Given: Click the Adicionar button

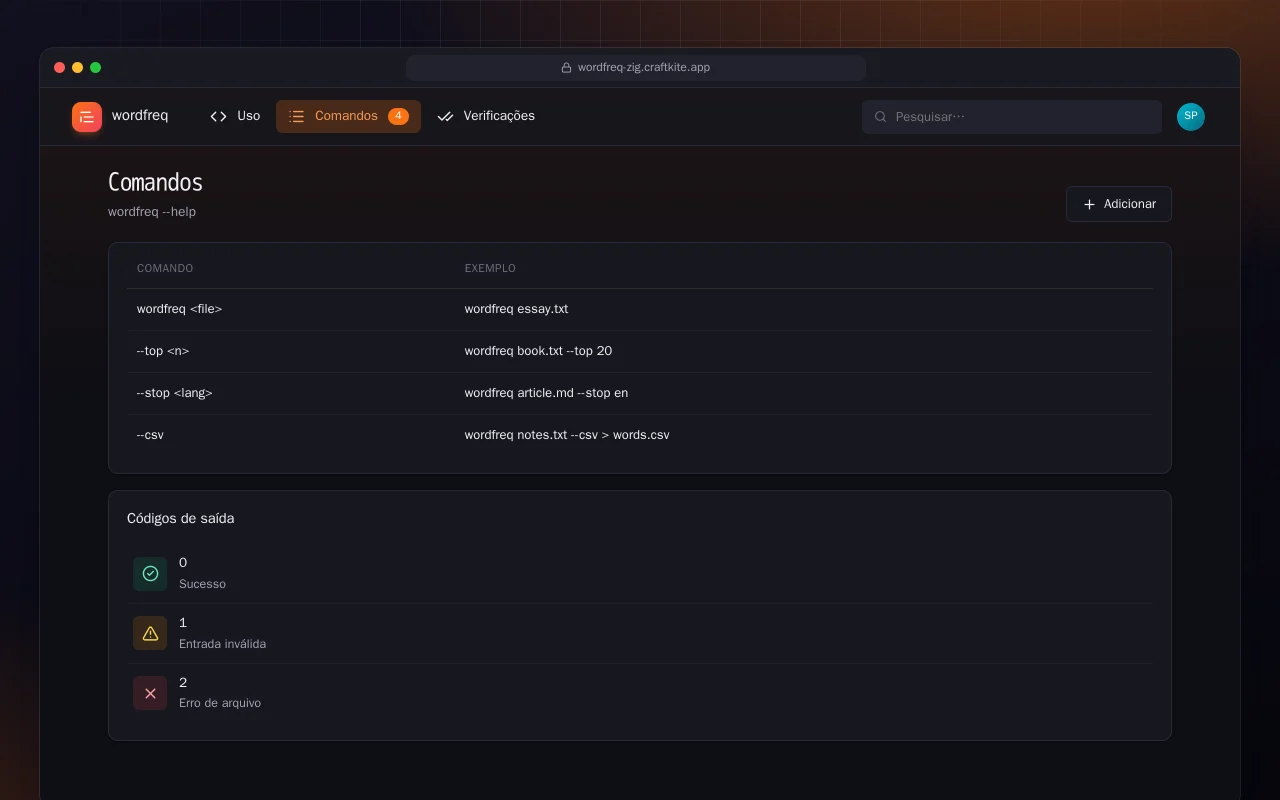Looking at the screenshot, I should click(x=1119, y=204).
